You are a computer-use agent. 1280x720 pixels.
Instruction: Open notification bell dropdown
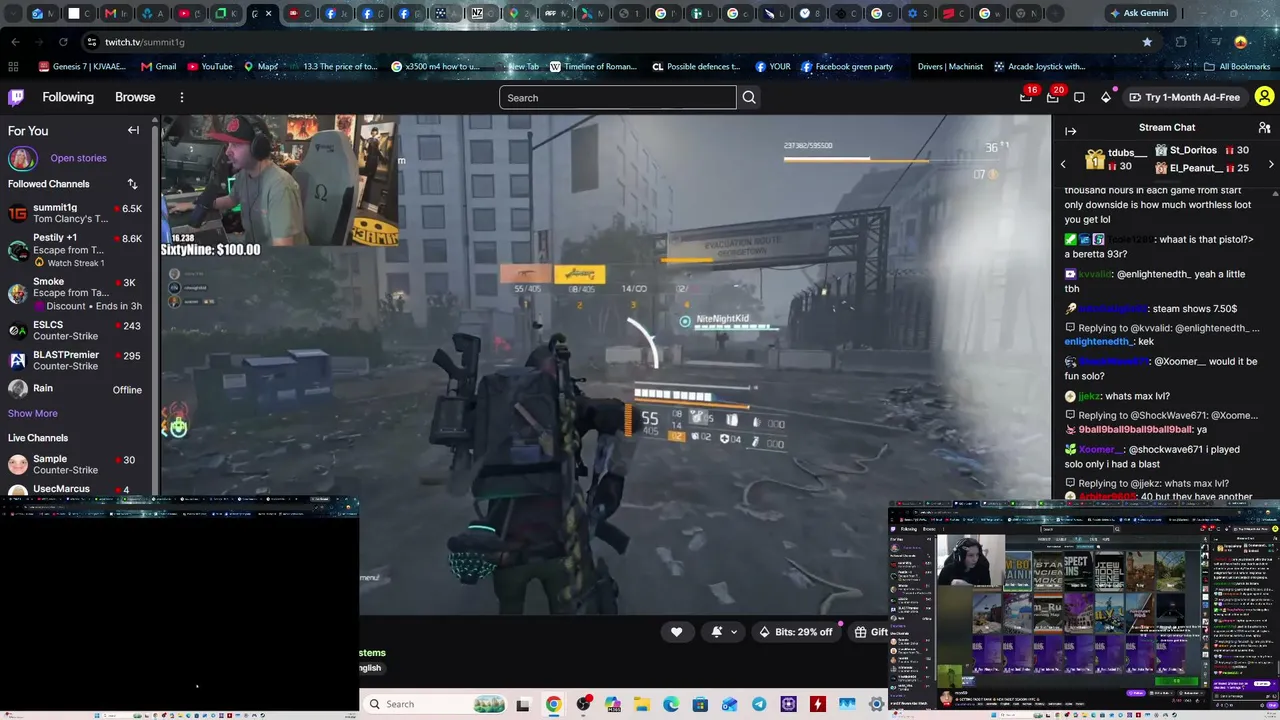[x=725, y=632]
